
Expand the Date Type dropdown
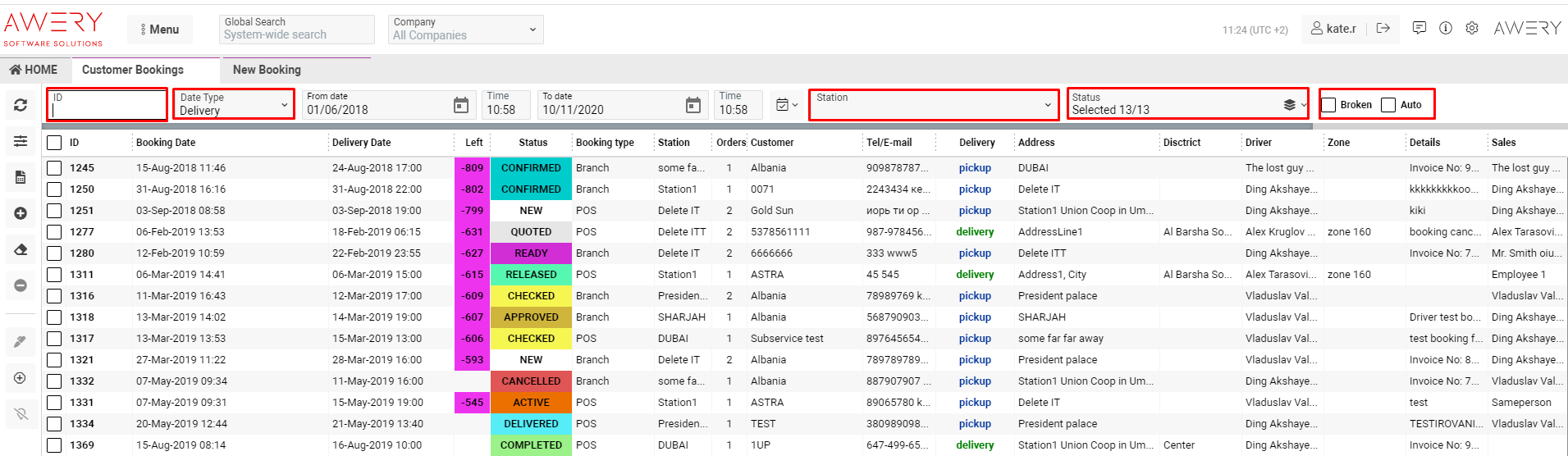tap(234, 104)
